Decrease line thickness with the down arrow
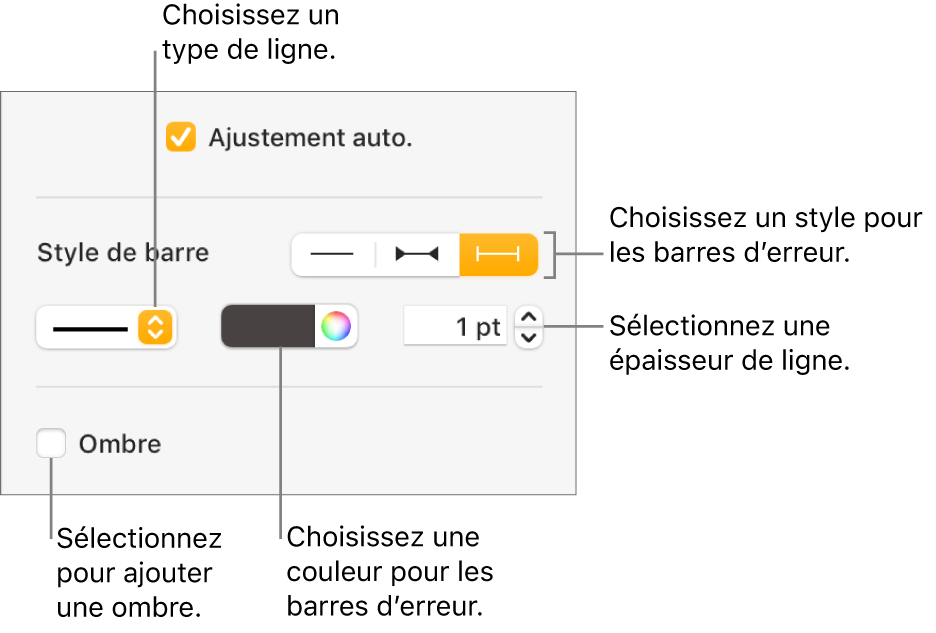936x633 pixels. pyautogui.click(x=530, y=338)
